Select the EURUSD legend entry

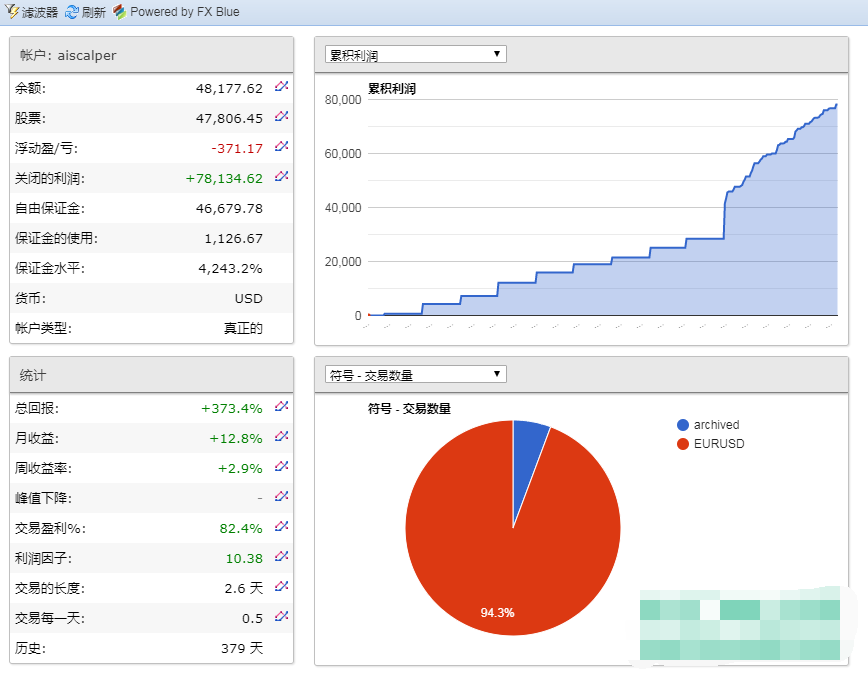pos(718,443)
